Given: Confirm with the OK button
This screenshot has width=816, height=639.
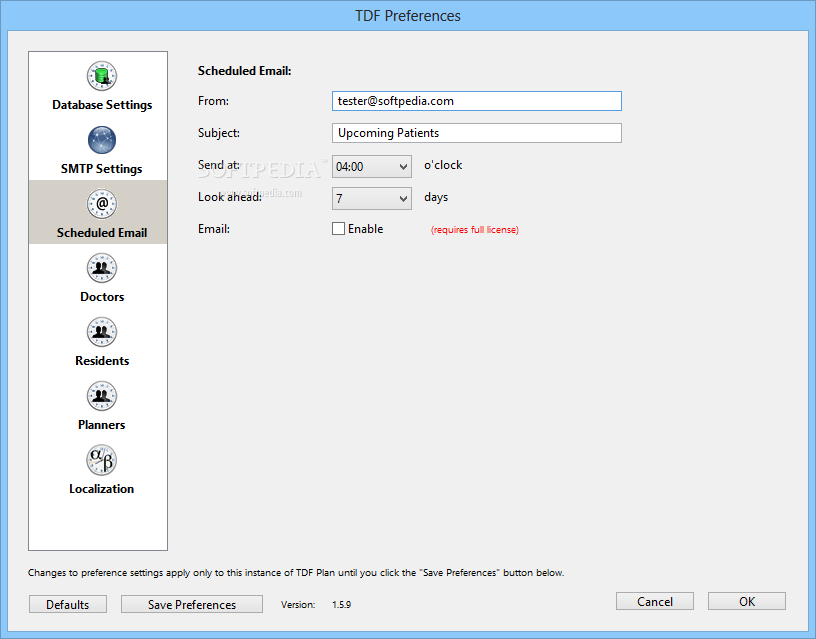Looking at the screenshot, I should (747, 602).
